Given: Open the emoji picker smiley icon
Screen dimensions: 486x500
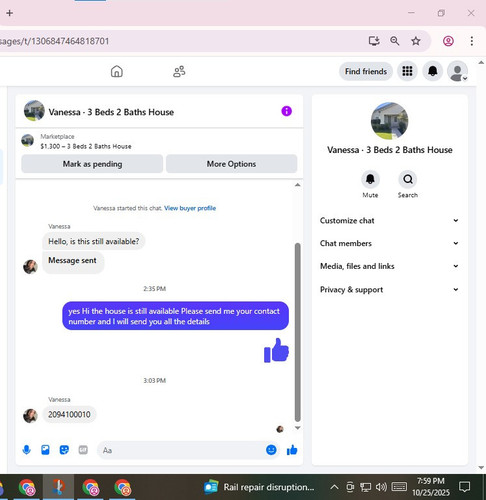Looking at the screenshot, I should (x=271, y=450).
